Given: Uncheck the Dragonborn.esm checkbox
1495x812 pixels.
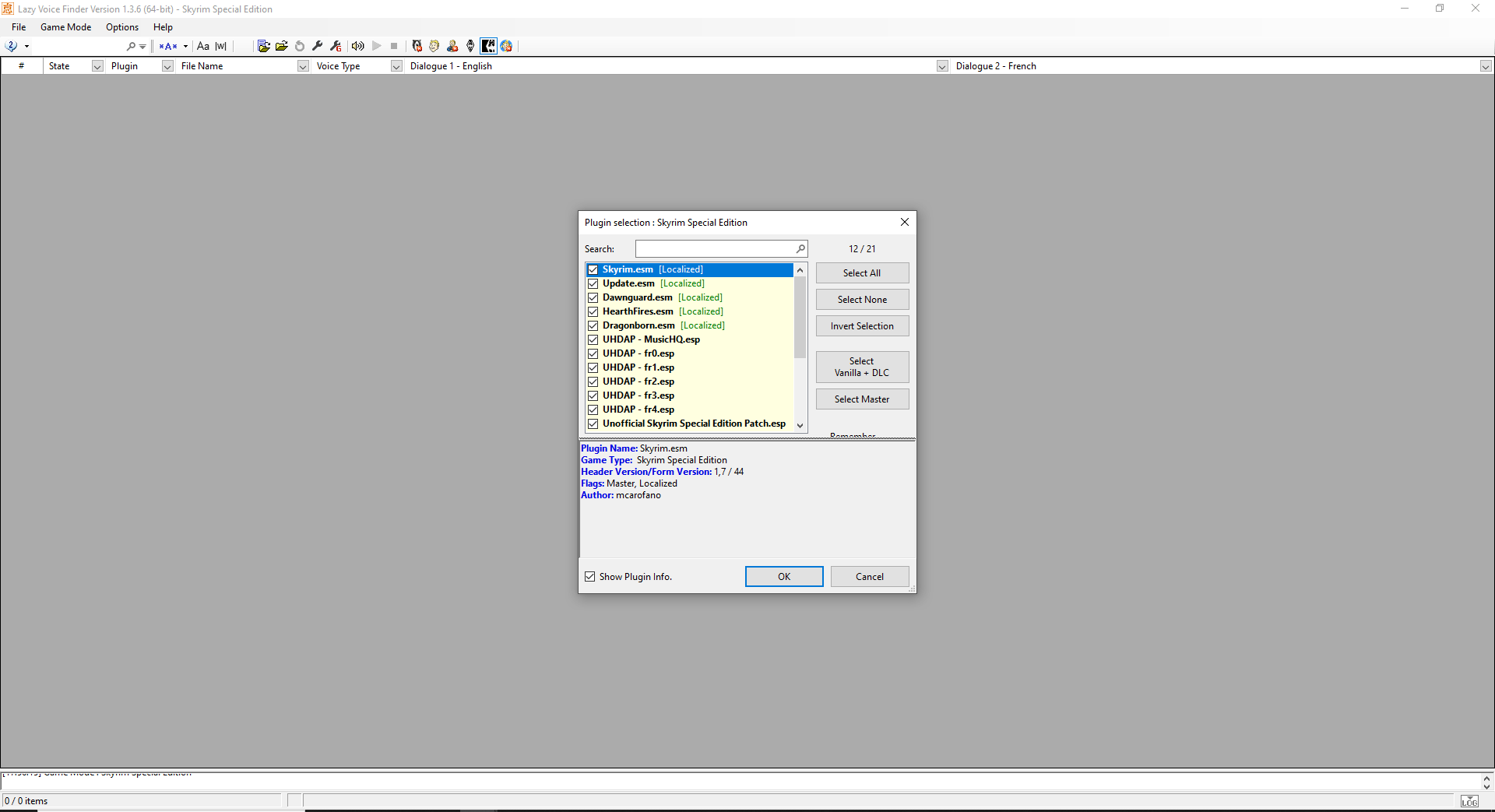Looking at the screenshot, I should (593, 325).
